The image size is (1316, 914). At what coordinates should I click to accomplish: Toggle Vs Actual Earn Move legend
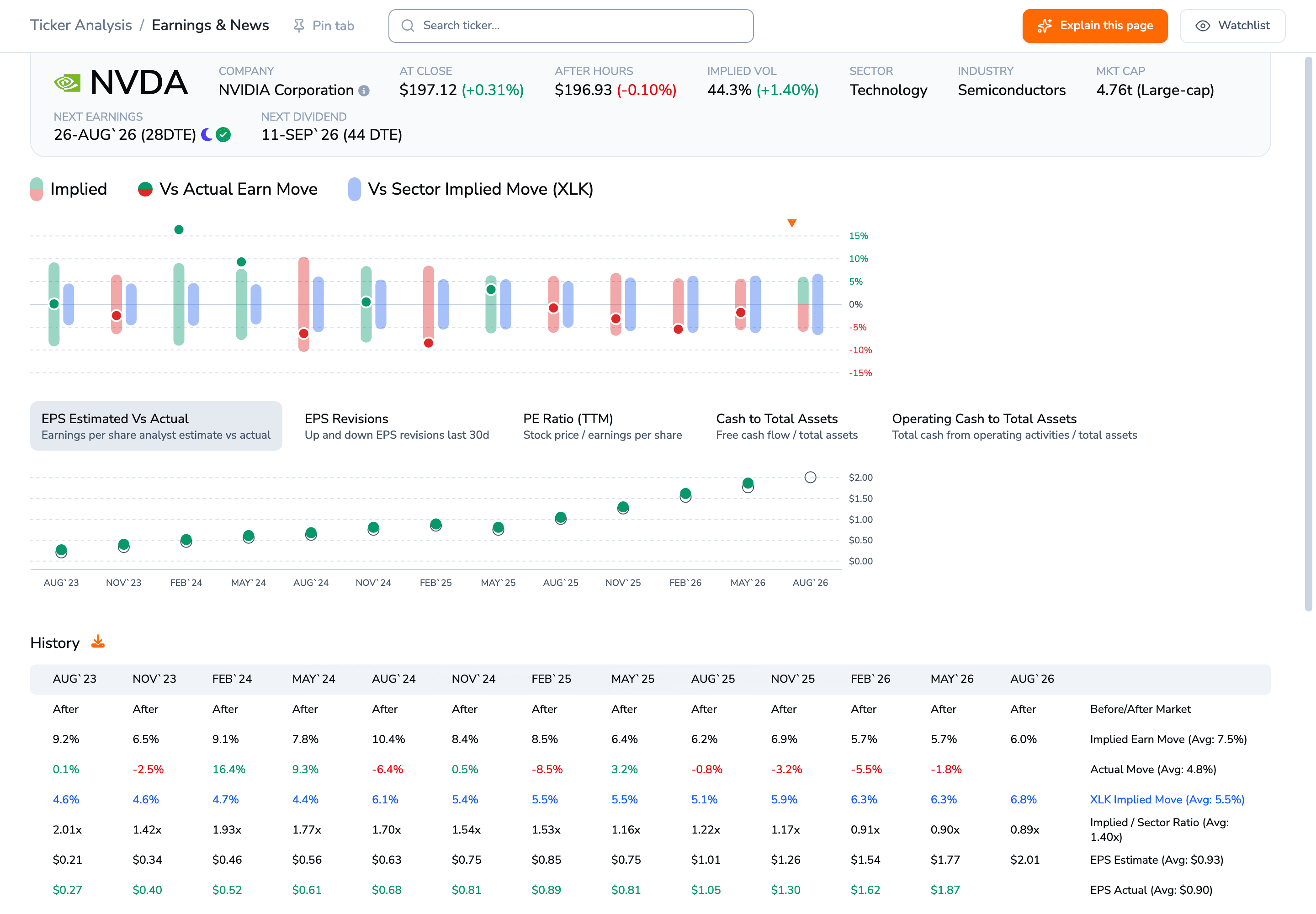pos(228,189)
